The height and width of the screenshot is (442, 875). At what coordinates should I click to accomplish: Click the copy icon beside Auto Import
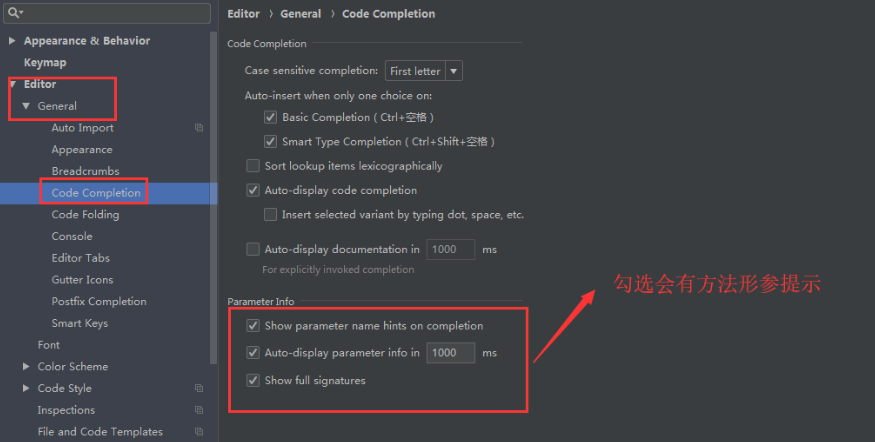pos(199,128)
